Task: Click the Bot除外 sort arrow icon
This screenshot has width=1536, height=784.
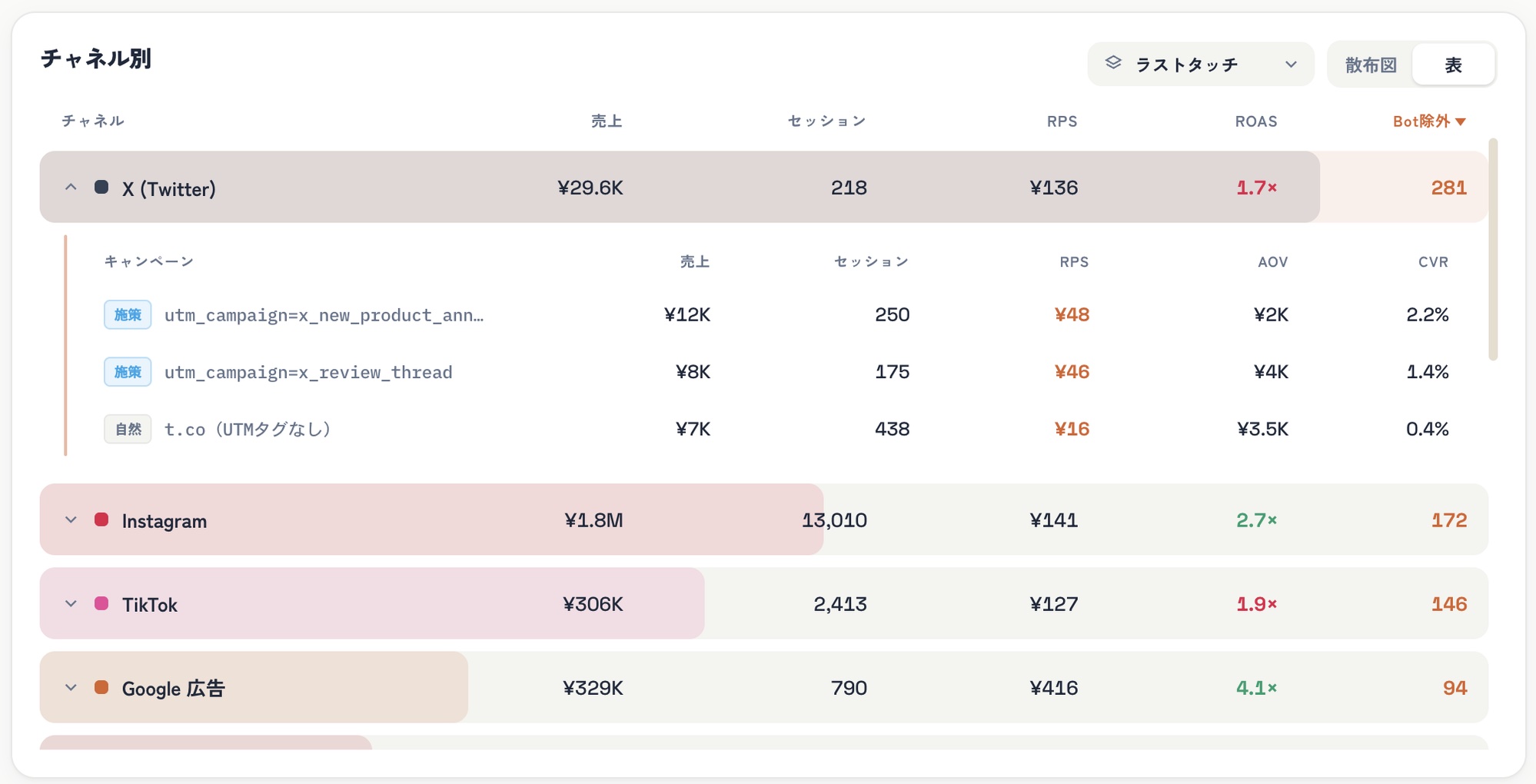Action: (1461, 122)
